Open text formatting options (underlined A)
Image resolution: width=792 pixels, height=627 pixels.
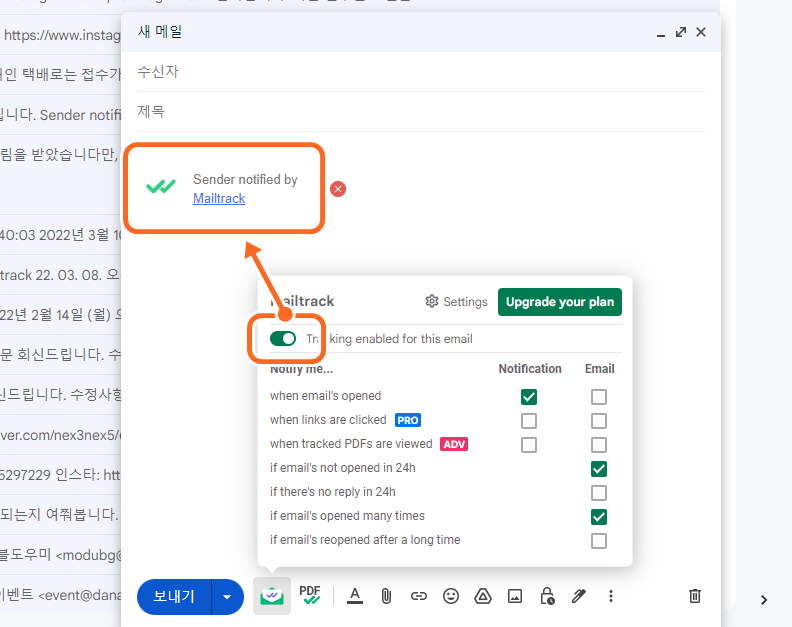point(355,596)
